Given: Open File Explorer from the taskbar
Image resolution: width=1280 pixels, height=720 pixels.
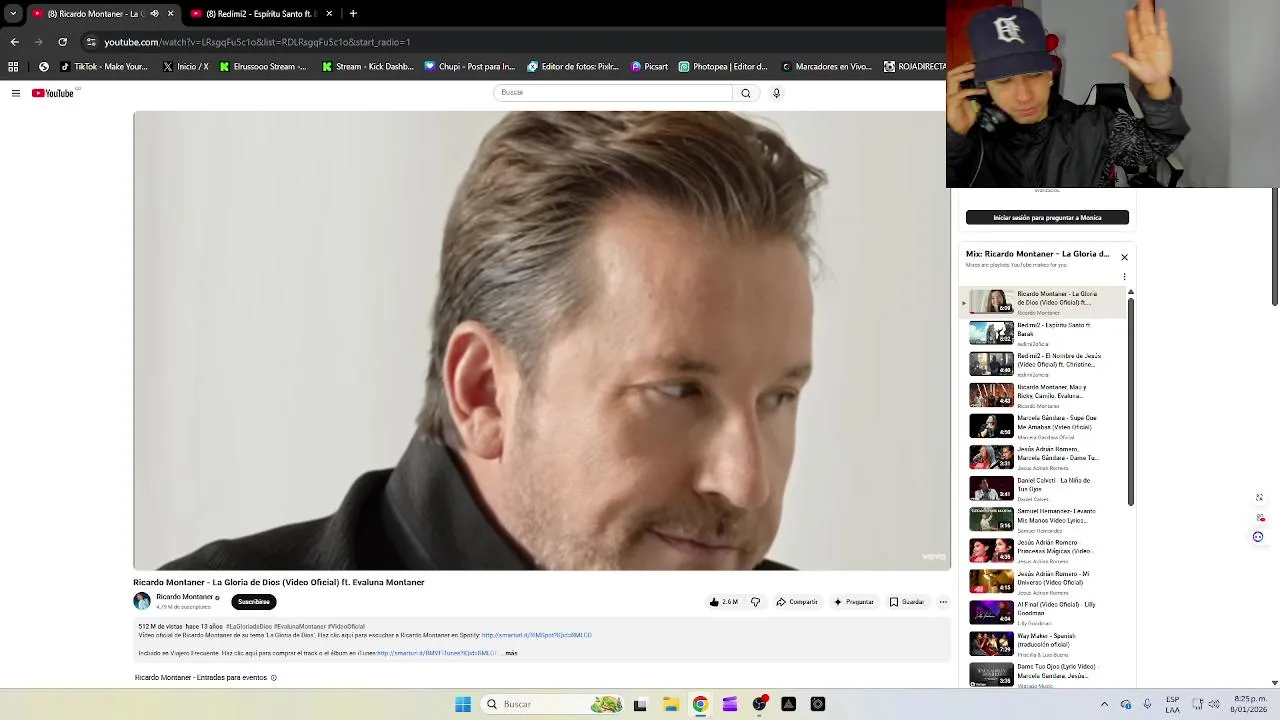Looking at the screenshot, I should (x=670, y=704).
